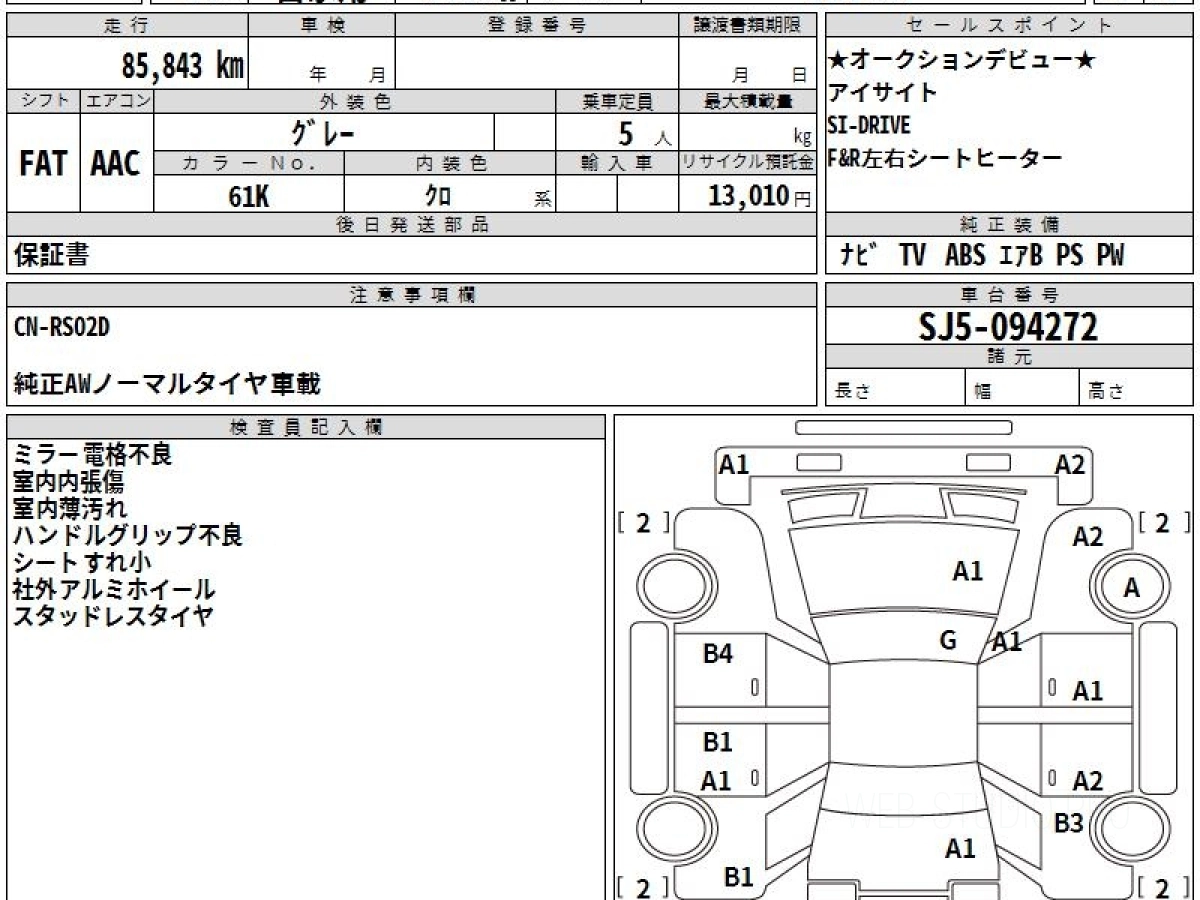The width and height of the screenshot is (1200, 900).
Task: Select the 走行 column header
Action: (126, 26)
